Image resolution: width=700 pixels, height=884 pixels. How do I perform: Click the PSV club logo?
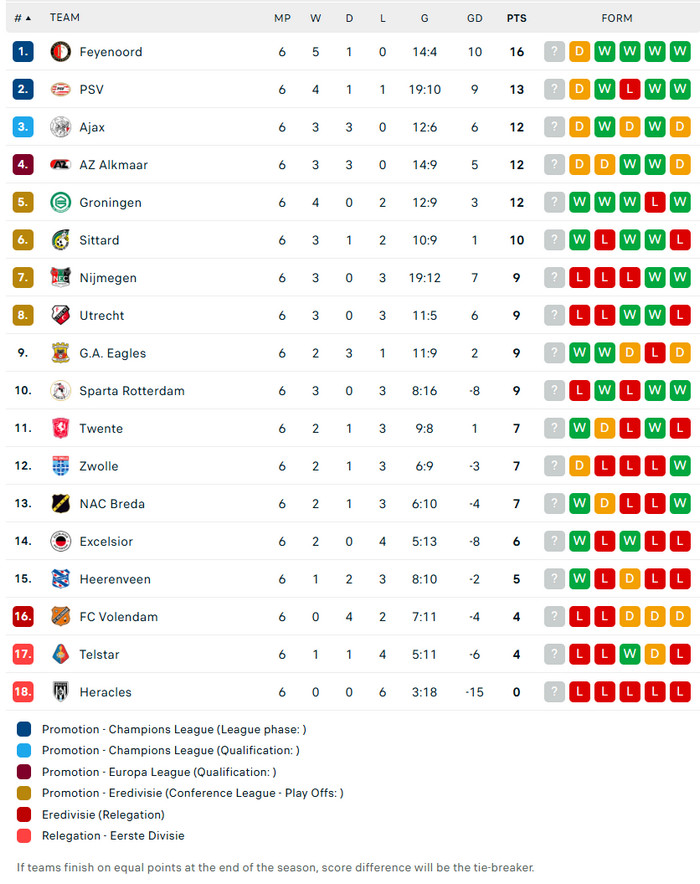coord(61,90)
